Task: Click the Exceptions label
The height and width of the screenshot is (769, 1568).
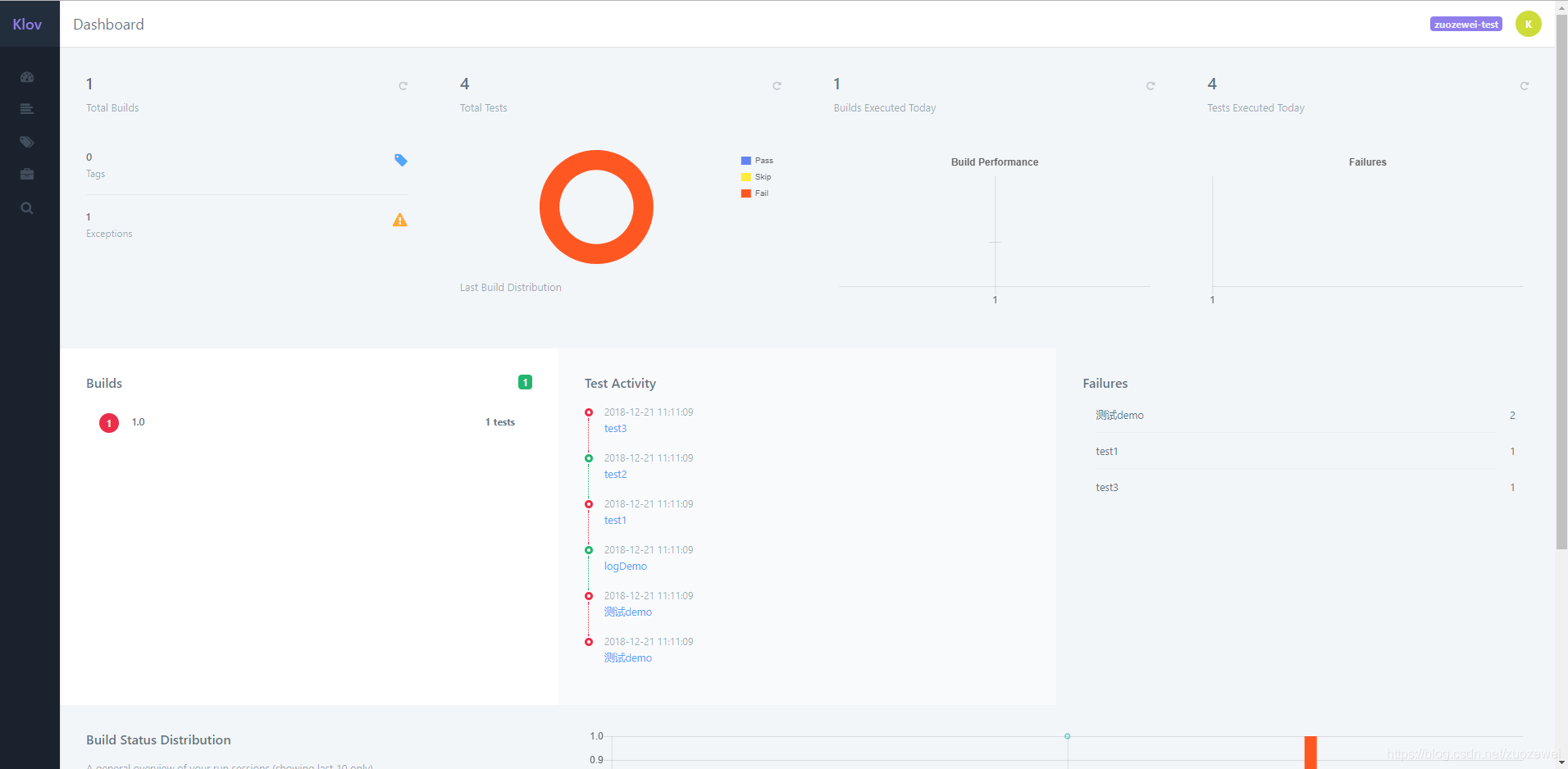Action: point(109,234)
